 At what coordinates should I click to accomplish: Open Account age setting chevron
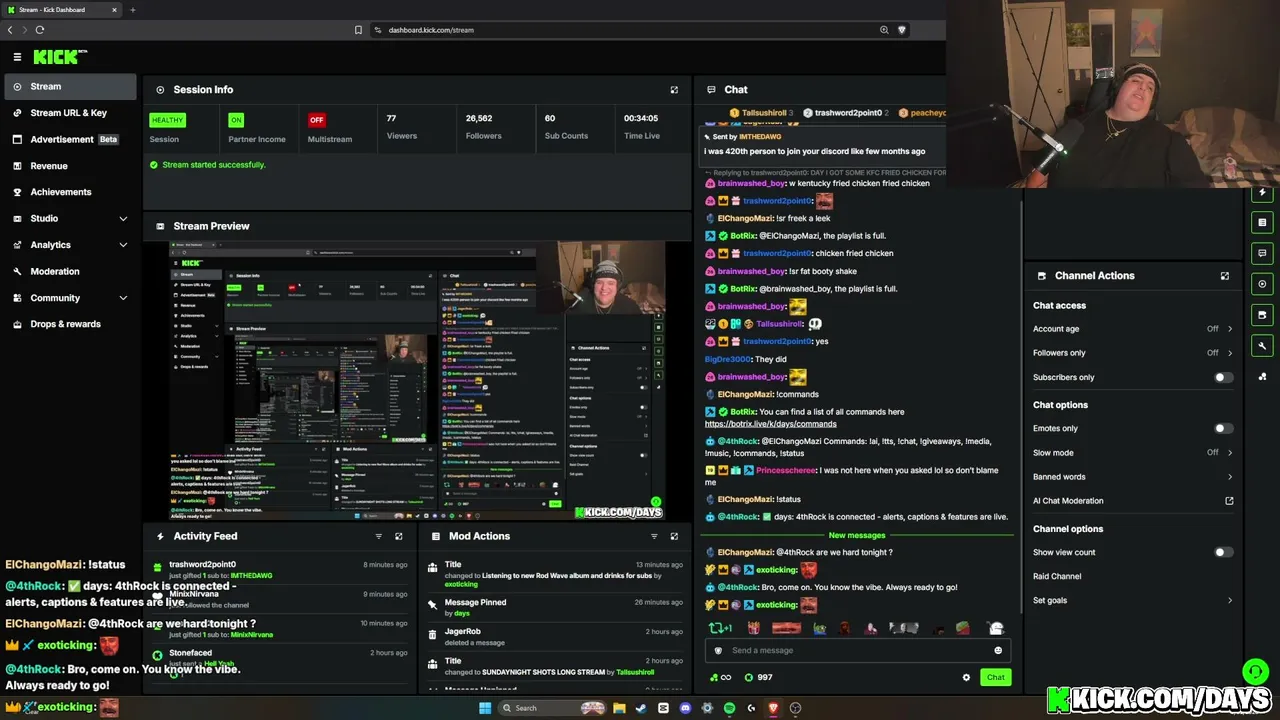1229,329
